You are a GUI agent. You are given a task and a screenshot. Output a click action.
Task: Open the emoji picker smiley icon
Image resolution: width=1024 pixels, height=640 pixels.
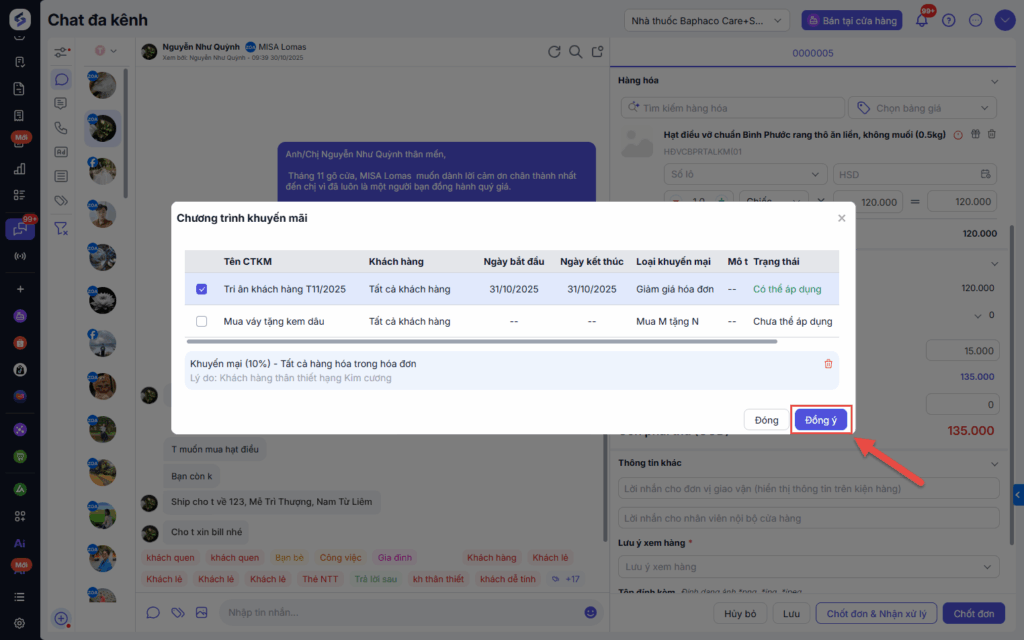point(590,613)
